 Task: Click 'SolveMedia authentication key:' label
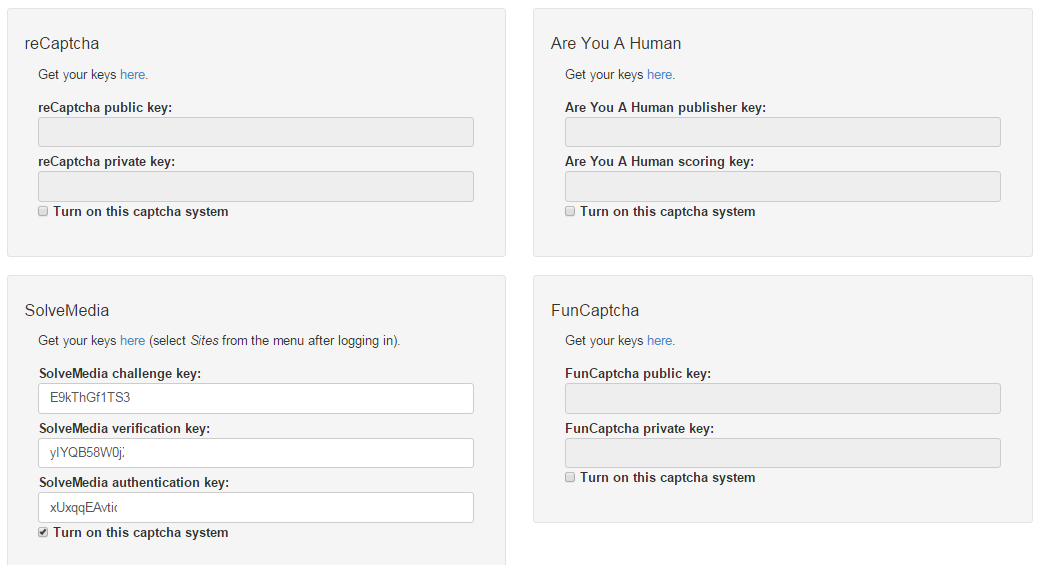pos(134,482)
